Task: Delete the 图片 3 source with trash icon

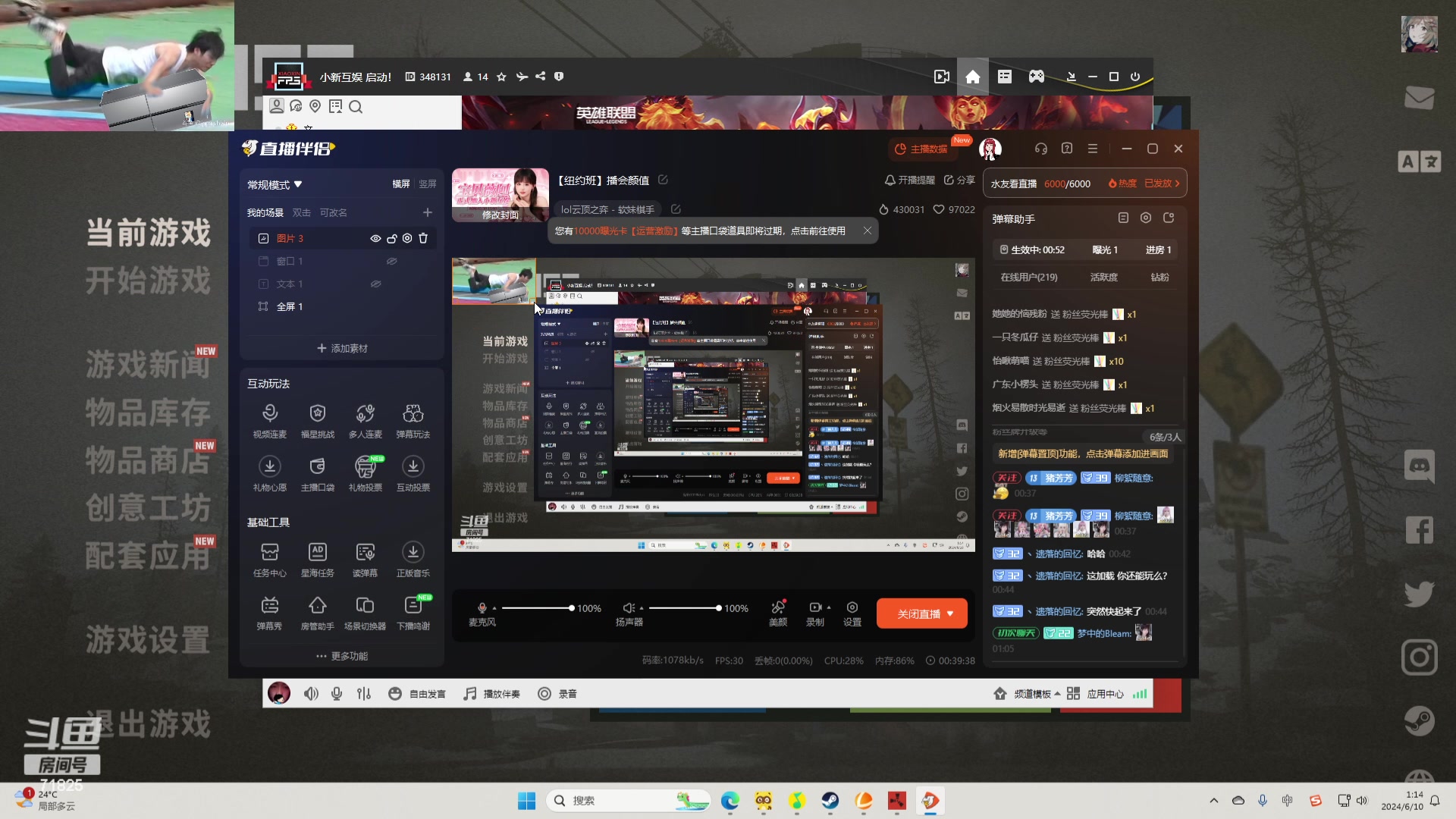Action: pyautogui.click(x=423, y=238)
